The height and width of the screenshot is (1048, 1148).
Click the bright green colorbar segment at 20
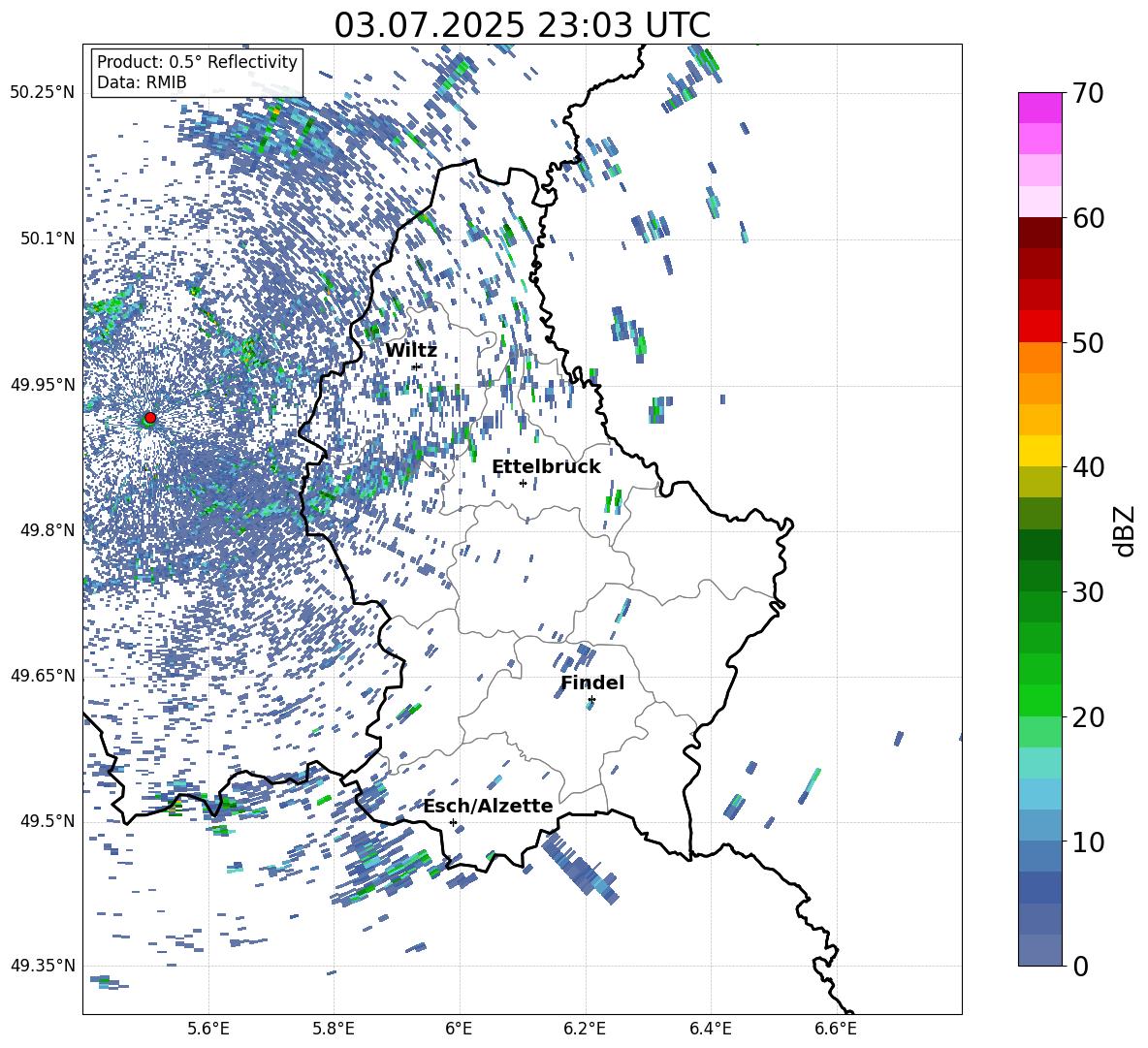[x=1040, y=700]
